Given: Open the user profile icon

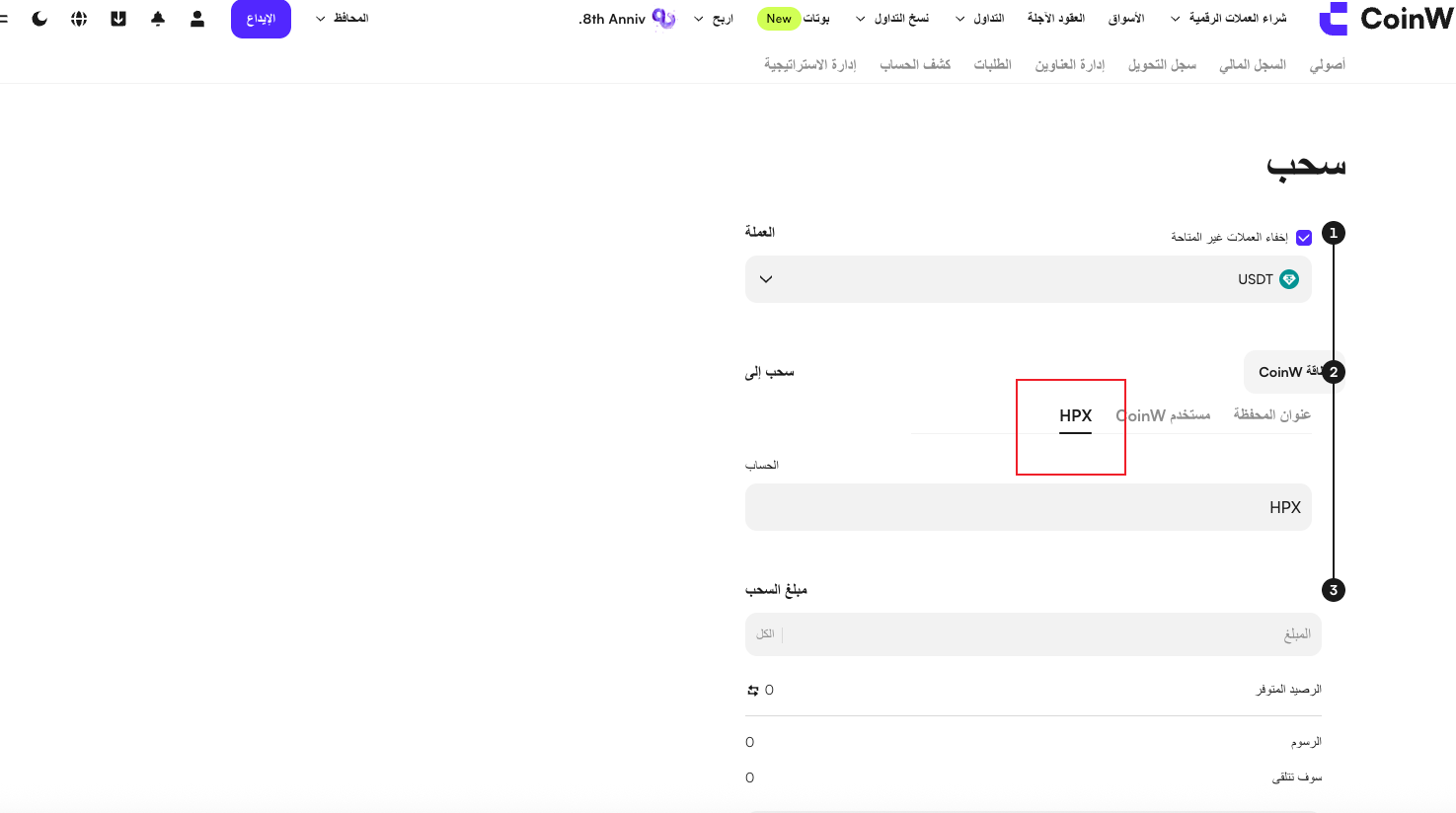Looking at the screenshot, I should tap(197, 19).
